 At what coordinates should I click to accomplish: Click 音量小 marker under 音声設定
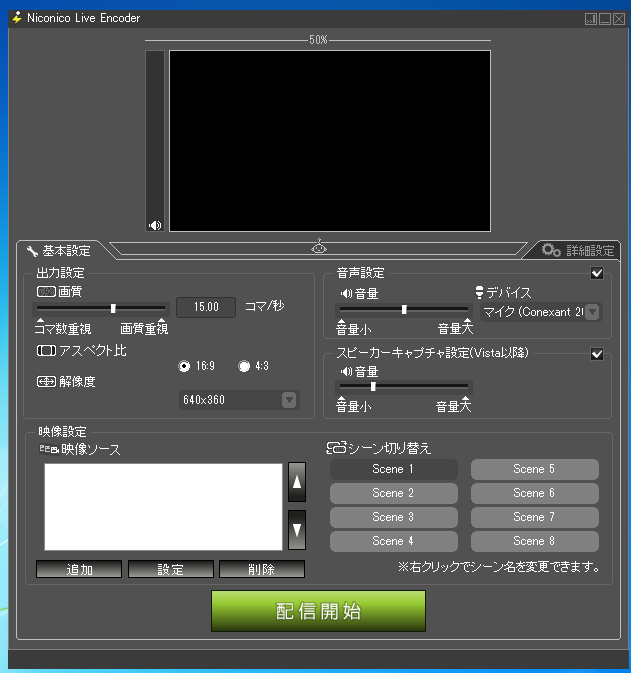pyautogui.click(x=353, y=329)
